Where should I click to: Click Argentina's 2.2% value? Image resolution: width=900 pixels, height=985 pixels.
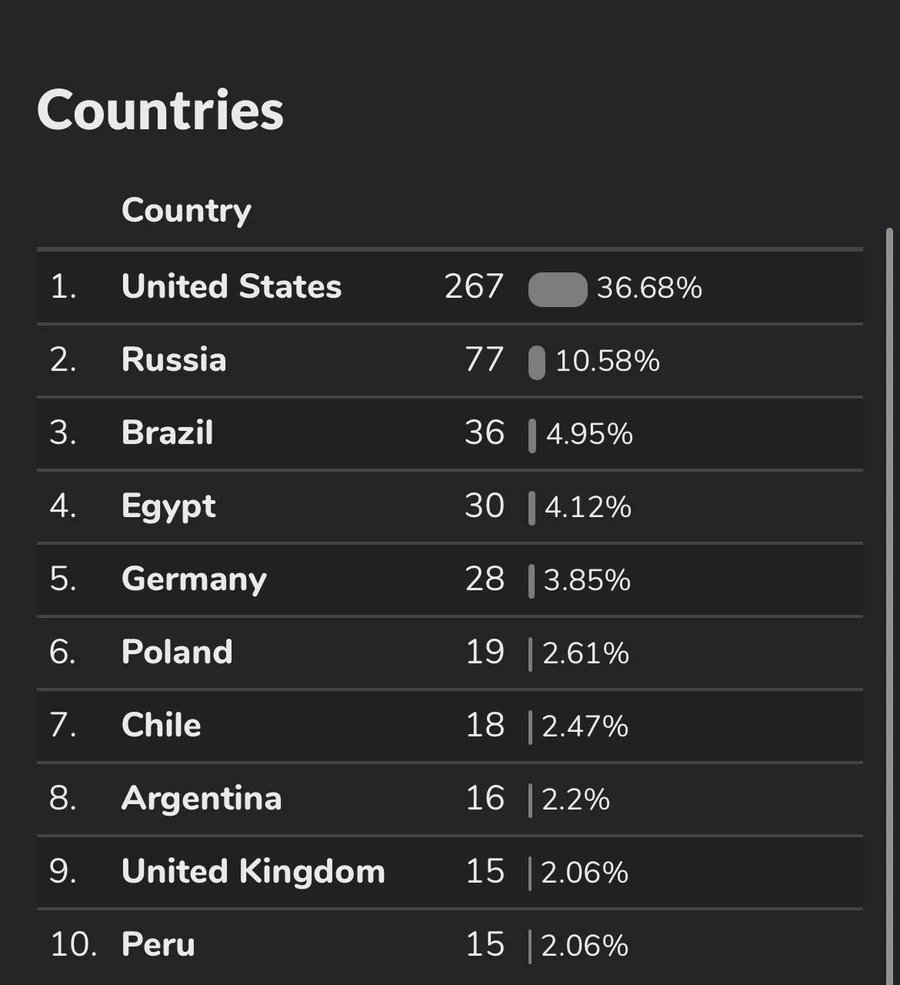pos(575,800)
